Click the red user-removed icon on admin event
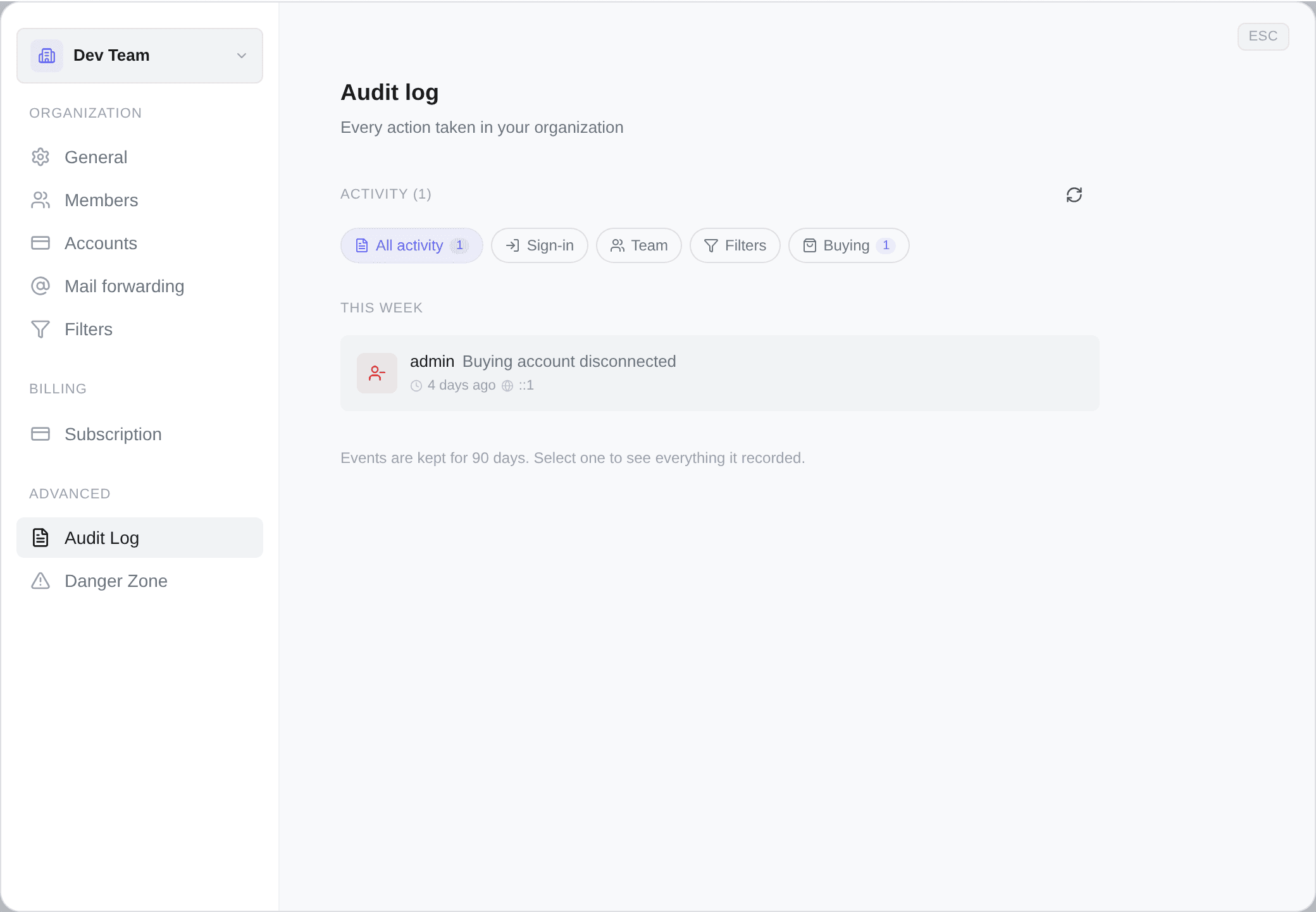Screen dimensions: 1316x912 click(x=377, y=373)
